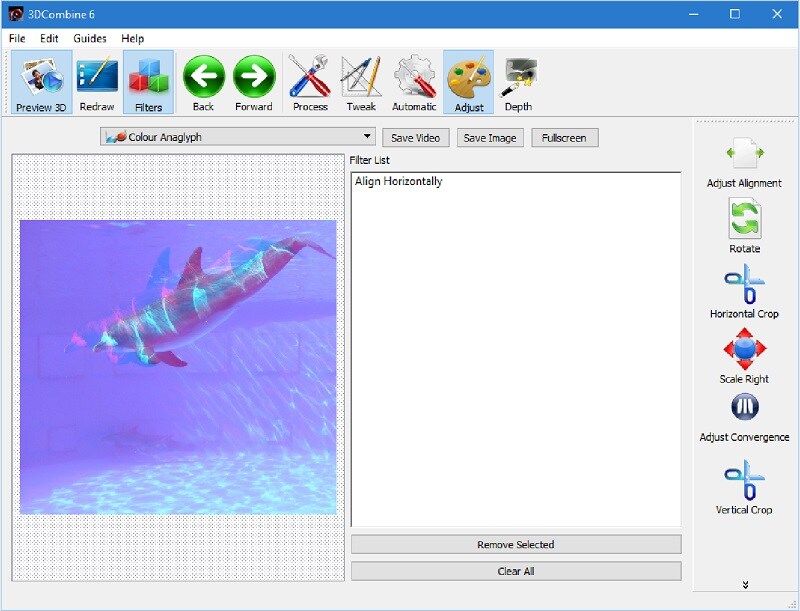Select the Tweak tool

[361, 80]
